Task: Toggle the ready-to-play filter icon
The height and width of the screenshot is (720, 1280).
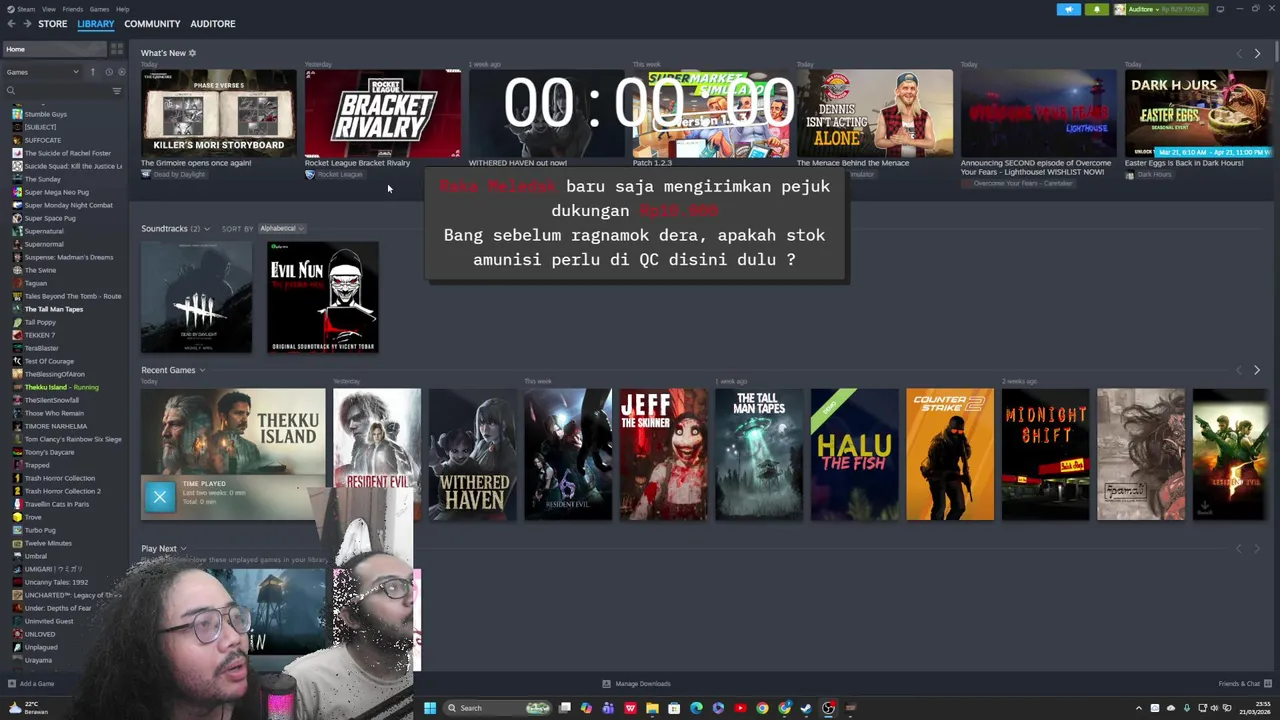Action: (122, 72)
